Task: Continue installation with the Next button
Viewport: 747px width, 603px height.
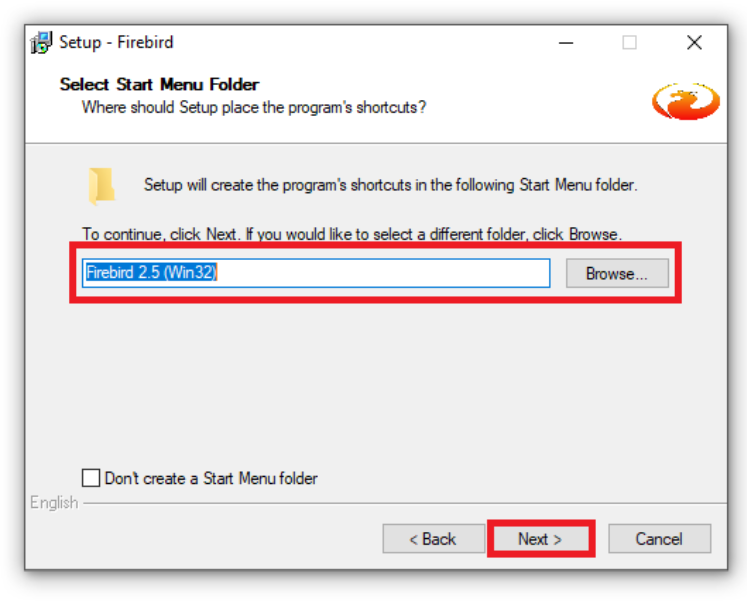Action: (541, 539)
